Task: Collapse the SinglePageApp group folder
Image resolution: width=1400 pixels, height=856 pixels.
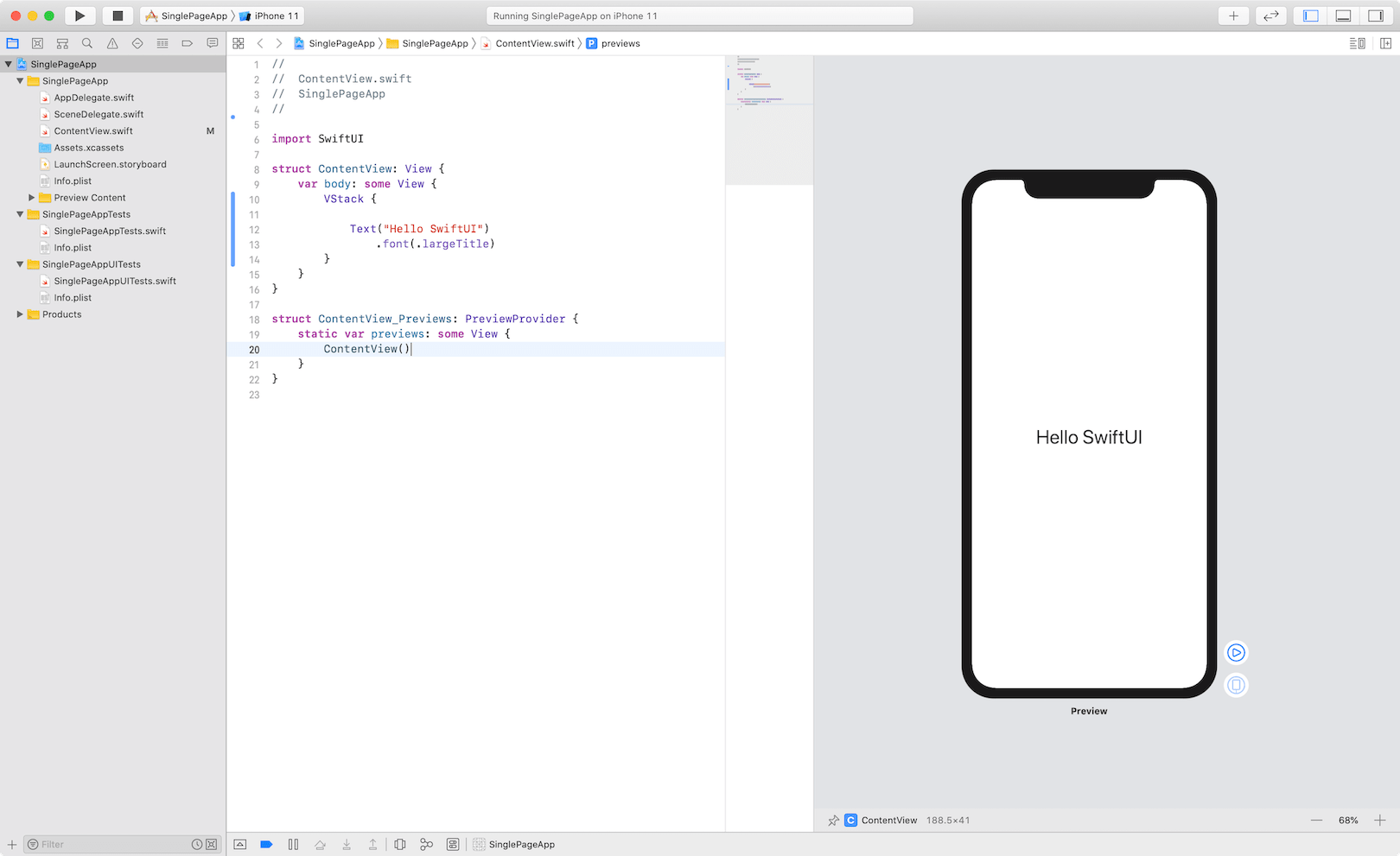Action: pyautogui.click(x=20, y=80)
